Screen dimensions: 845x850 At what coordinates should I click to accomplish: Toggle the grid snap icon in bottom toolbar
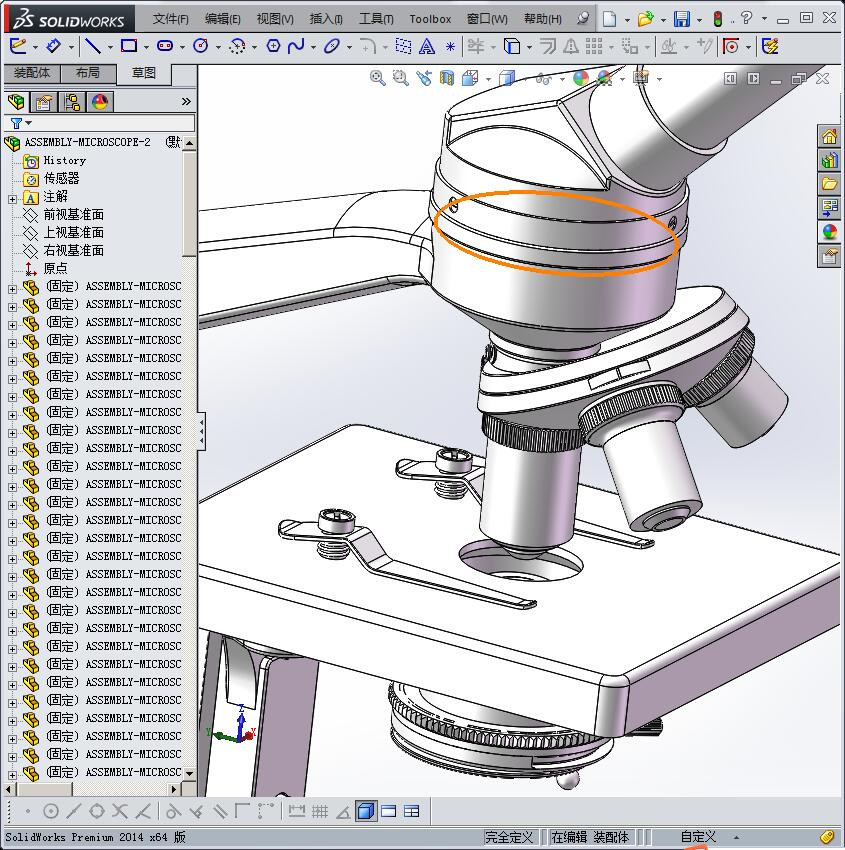tap(320, 811)
